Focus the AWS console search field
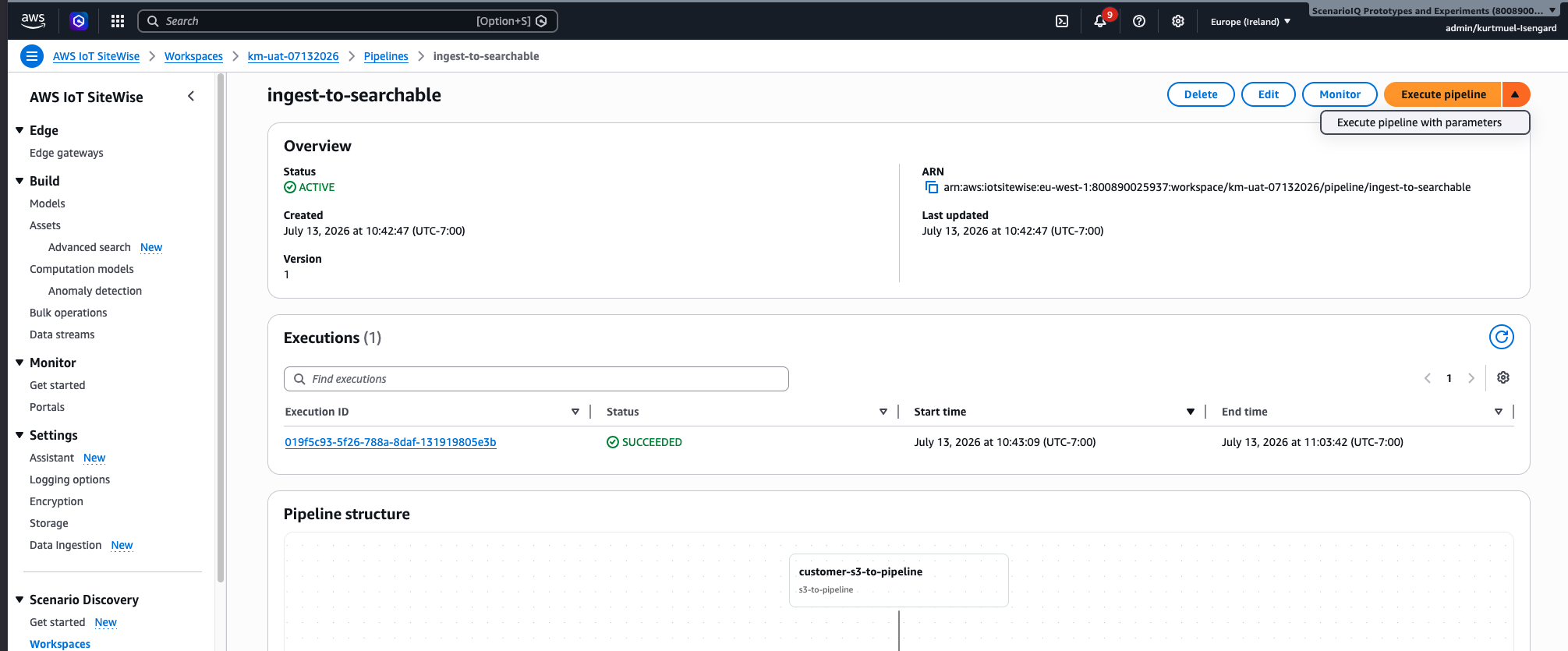 click(x=348, y=21)
